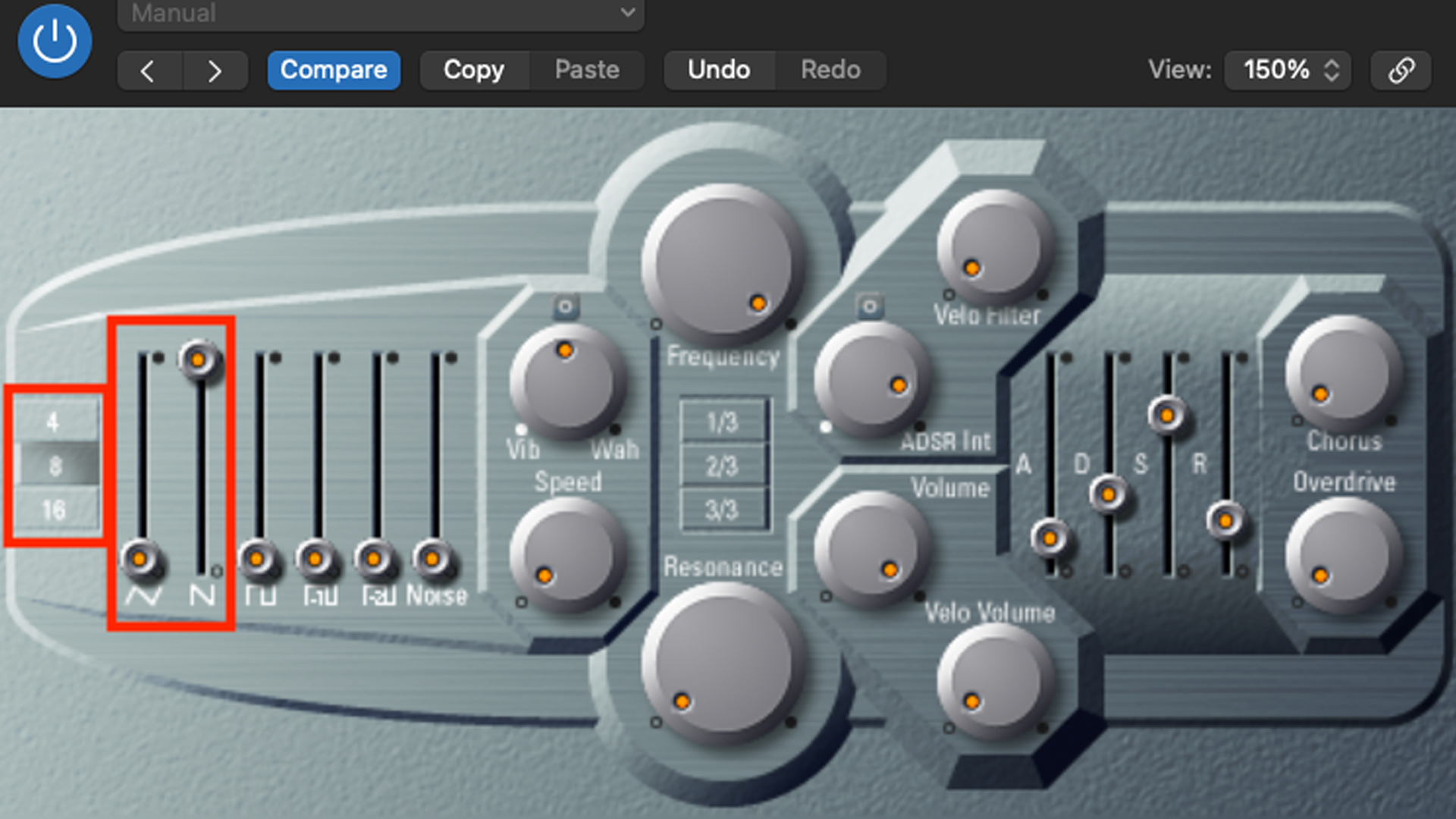Viewport: 1456px width, 819px height.
Task: Select the 2/3 key follow option
Action: pos(723,466)
